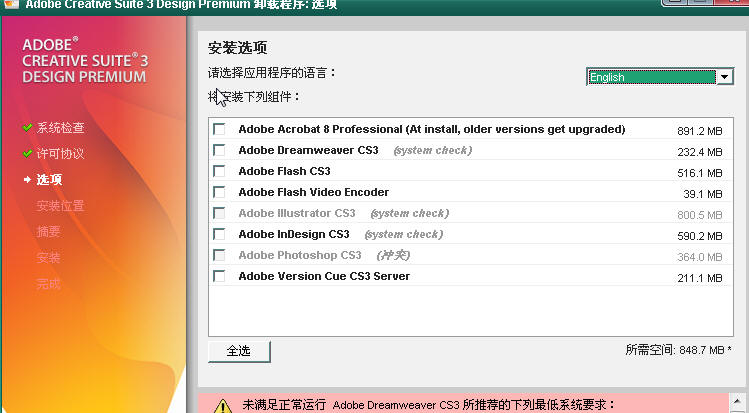749x413 pixels.
Task: Click the 安装位置 step in sidebar
Action: coord(61,206)
